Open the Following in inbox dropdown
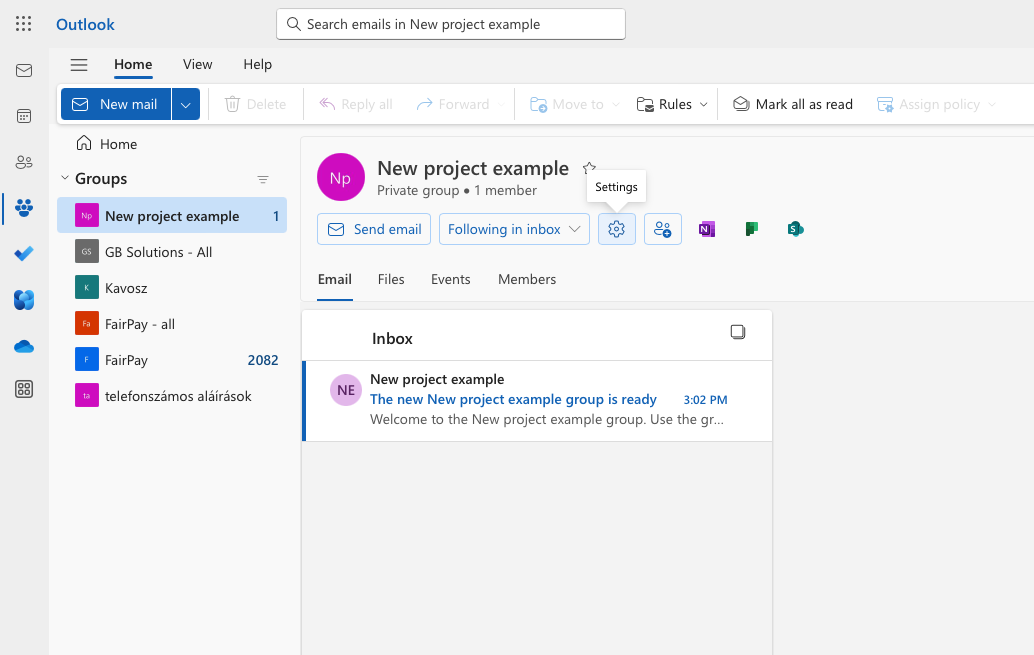This screenshot has height=655, width=1034. coord(513,229)
